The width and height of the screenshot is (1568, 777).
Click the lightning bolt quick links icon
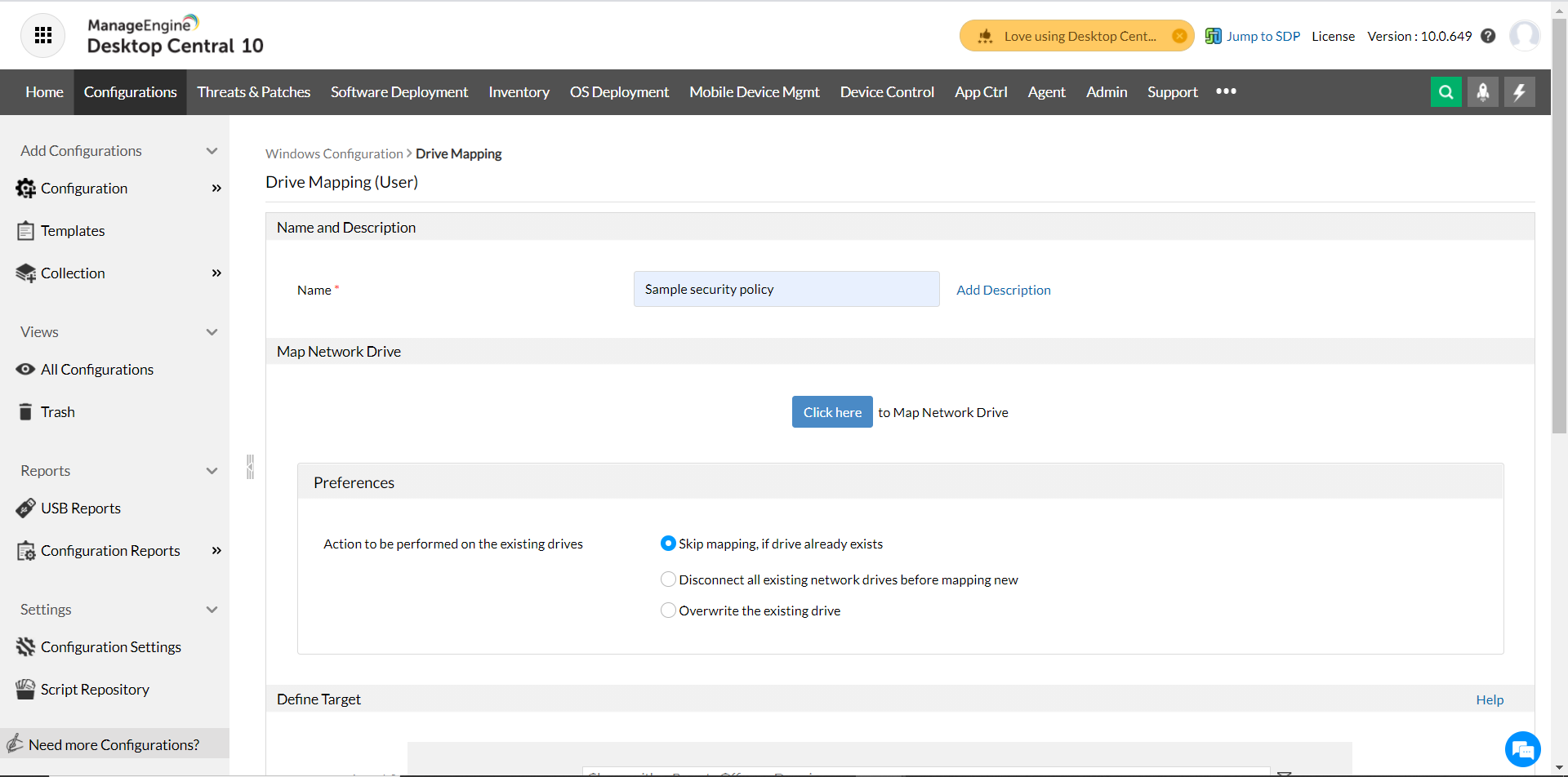pos(1519,92)
